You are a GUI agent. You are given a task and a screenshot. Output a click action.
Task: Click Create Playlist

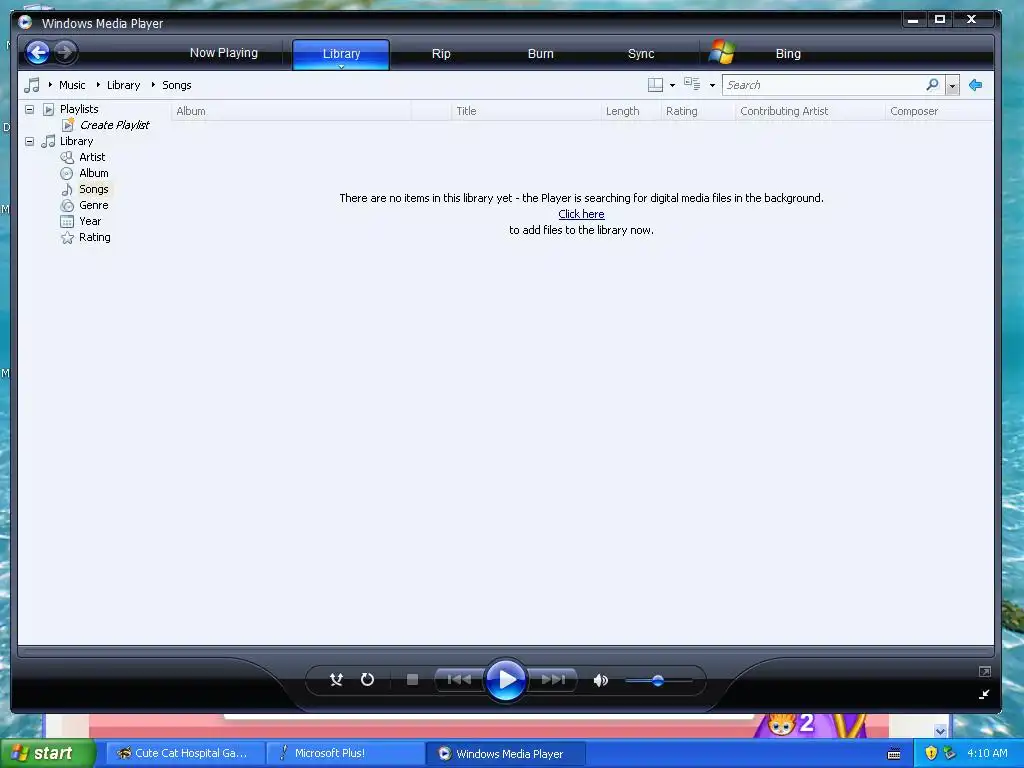tap(114, 125)
